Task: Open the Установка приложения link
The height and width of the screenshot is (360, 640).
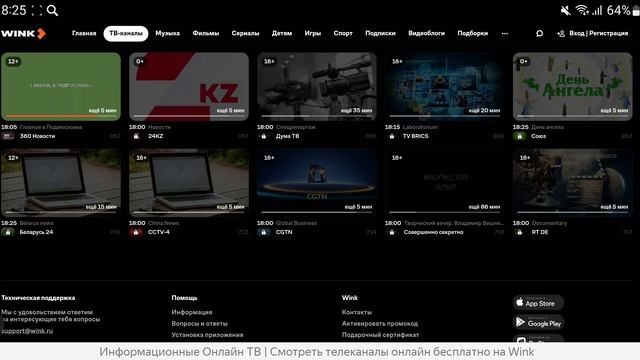Action: tap(207, 335)
